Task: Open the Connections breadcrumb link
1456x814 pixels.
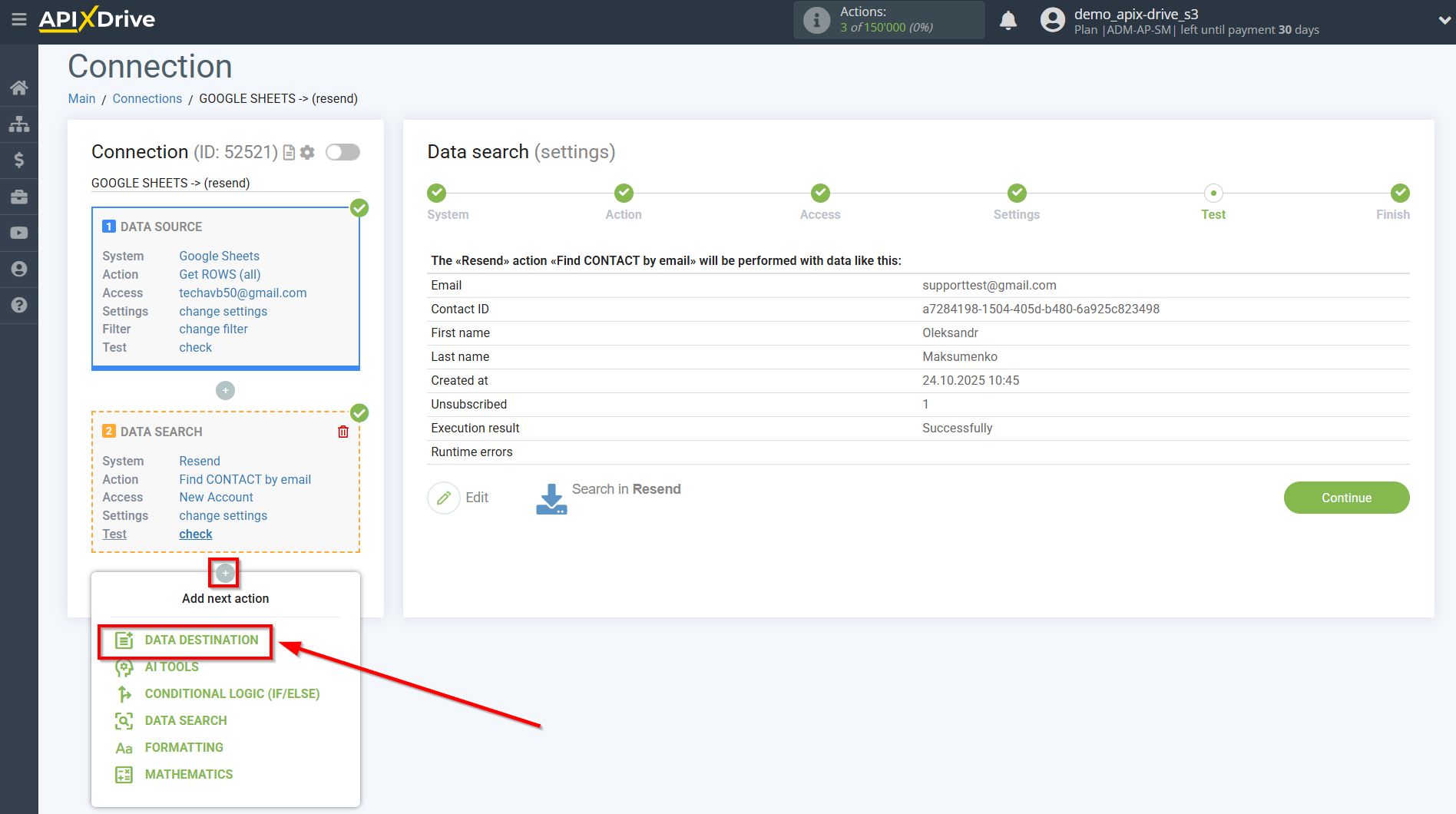Action: pos(147,98)
